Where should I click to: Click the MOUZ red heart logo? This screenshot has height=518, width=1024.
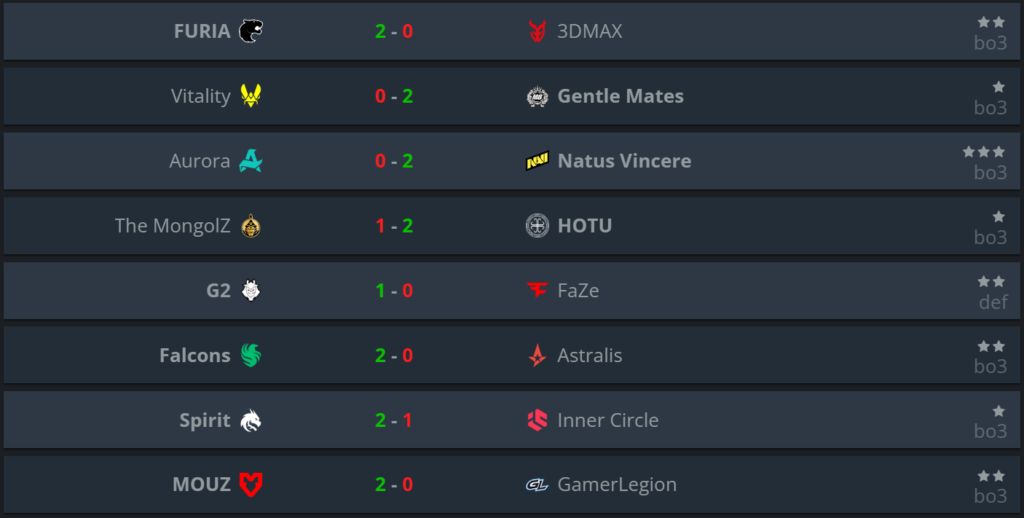pyautogui.click(x=250, y=485)
